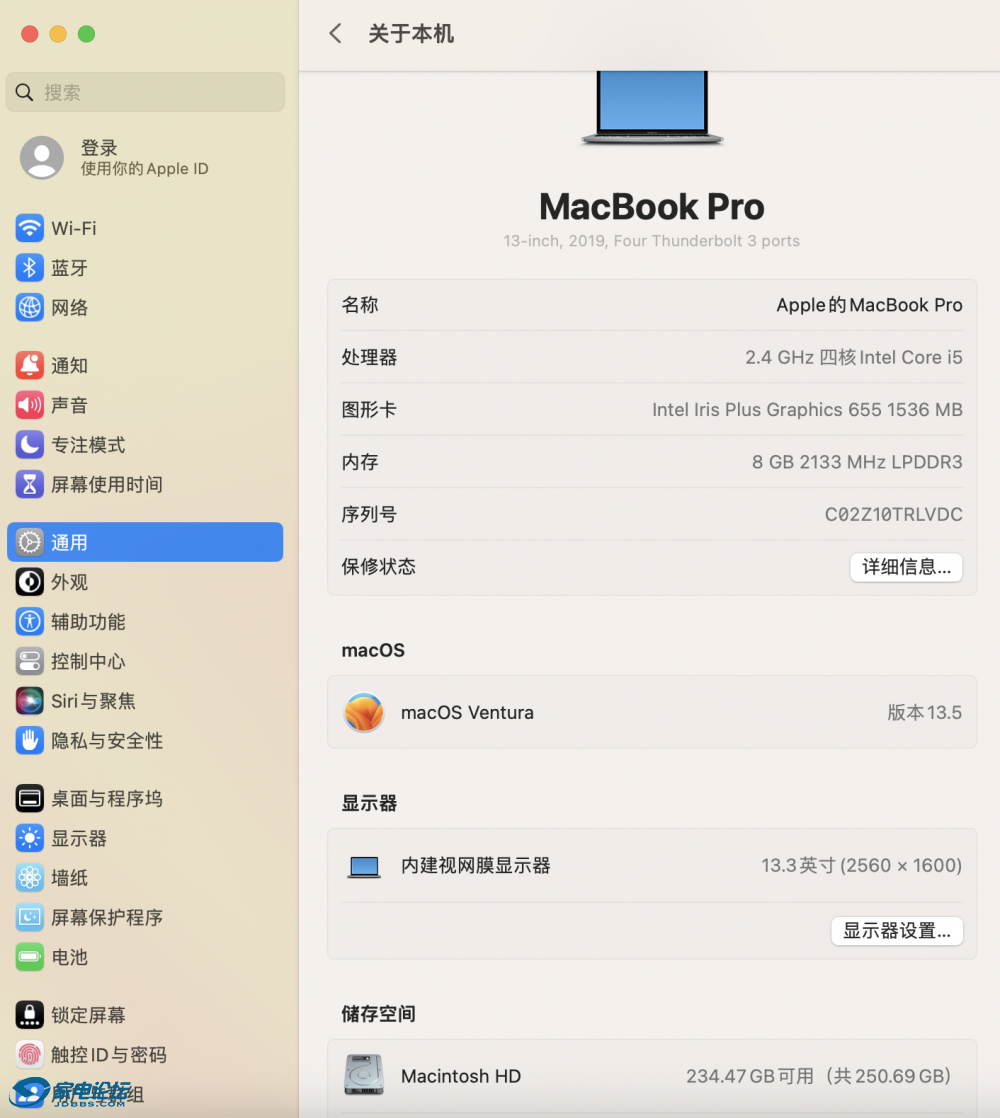The width and height of the screenshot is (1000, 1118).
Task: Click serial number C02Z10TRLVDC
Action: point(893,514)
